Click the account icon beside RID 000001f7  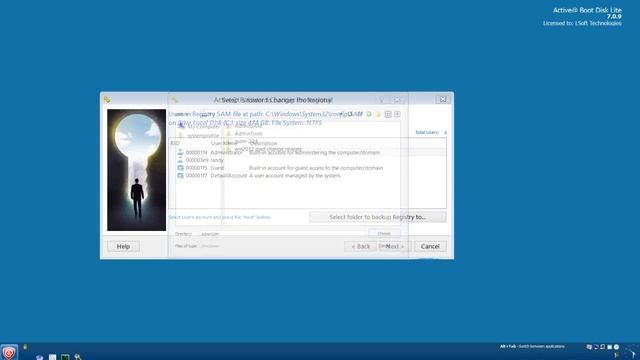point(180,176)
